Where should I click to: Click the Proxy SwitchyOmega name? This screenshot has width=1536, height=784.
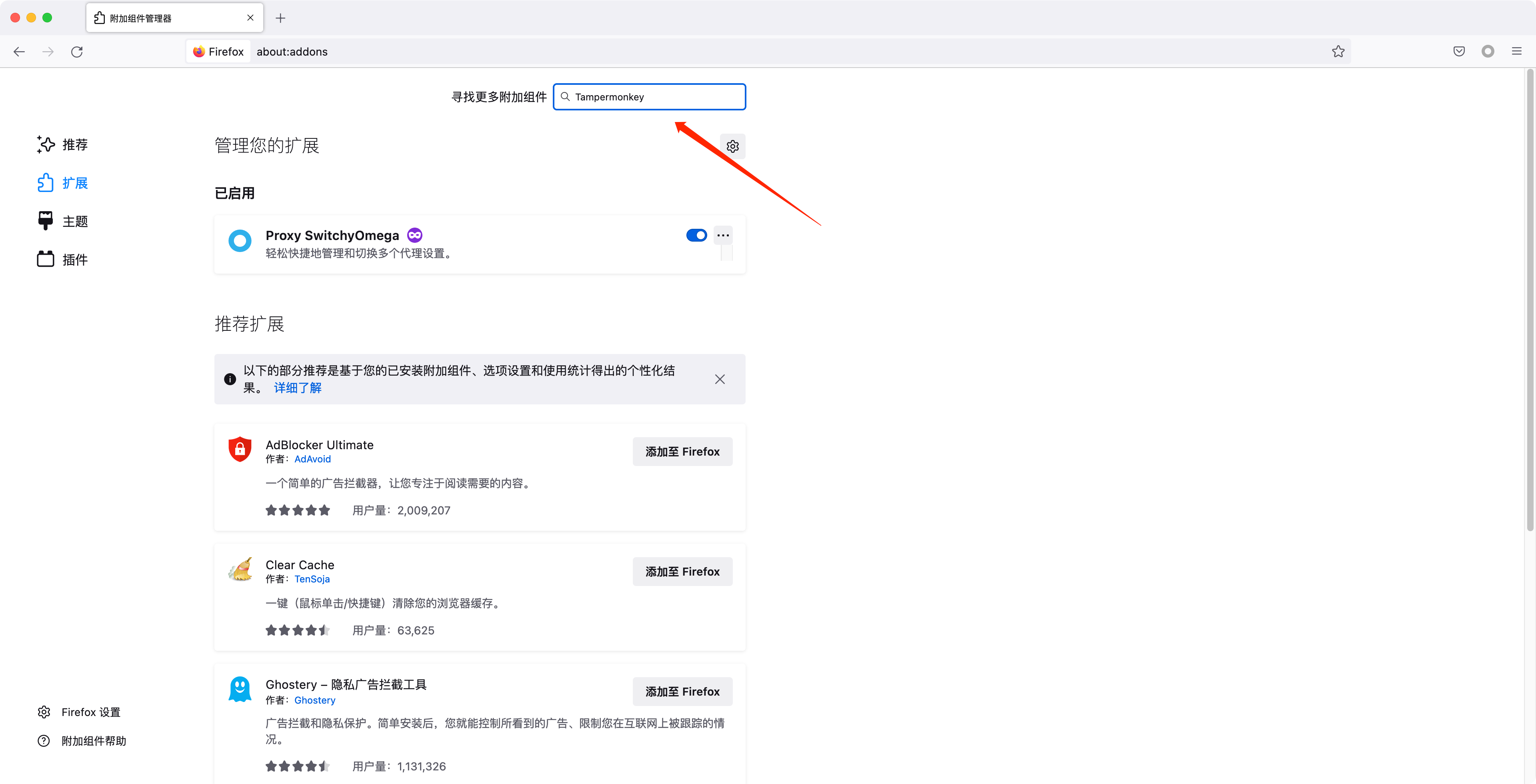coord(332,236)
